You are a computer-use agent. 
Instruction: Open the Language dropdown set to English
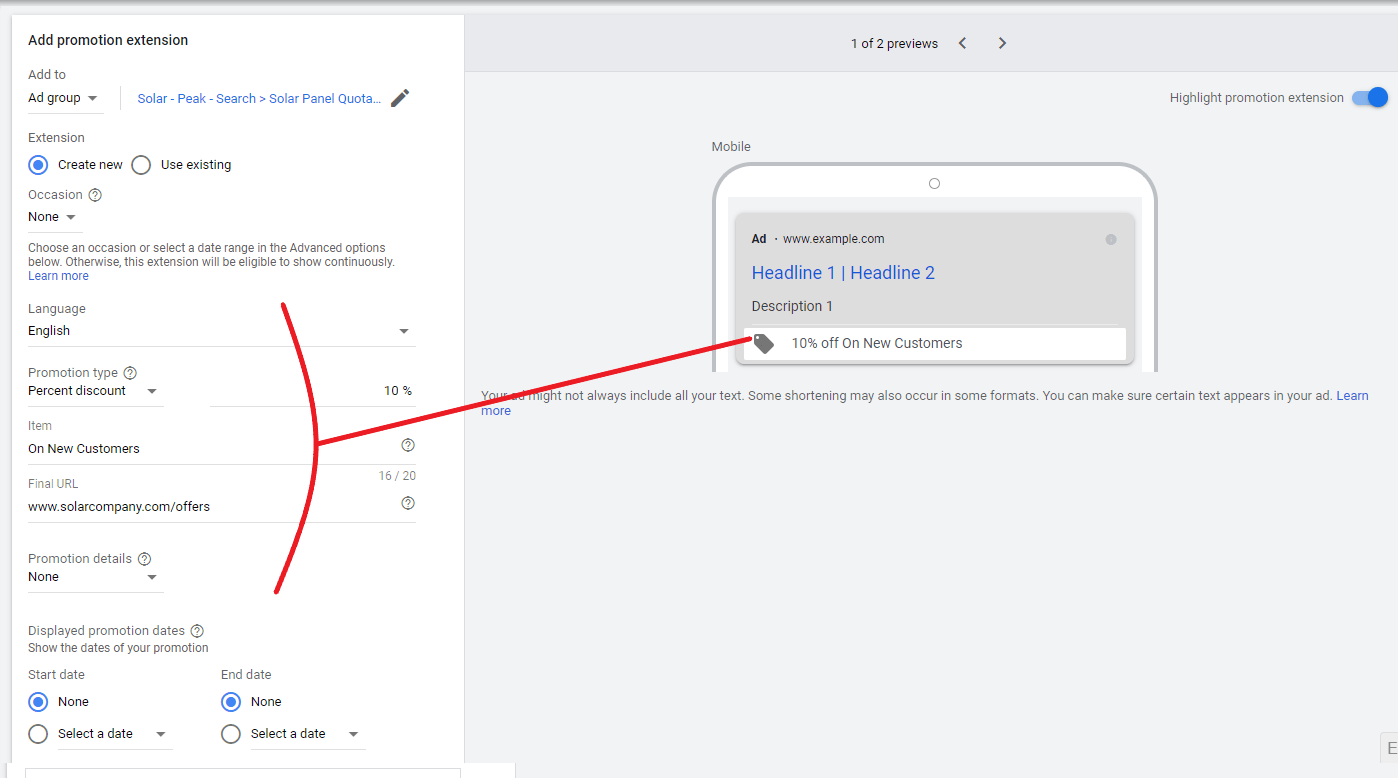pos(220,331)
